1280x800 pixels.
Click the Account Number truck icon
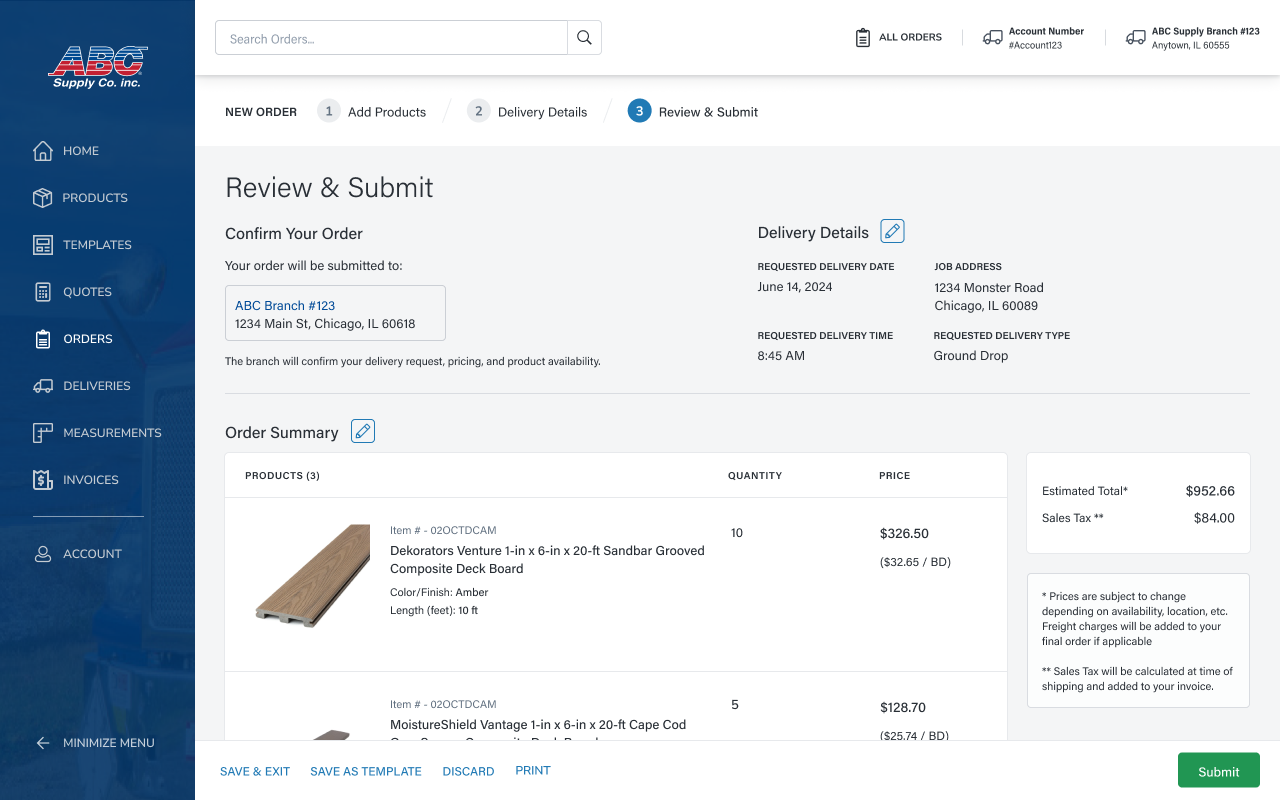[x=993, y=38]
